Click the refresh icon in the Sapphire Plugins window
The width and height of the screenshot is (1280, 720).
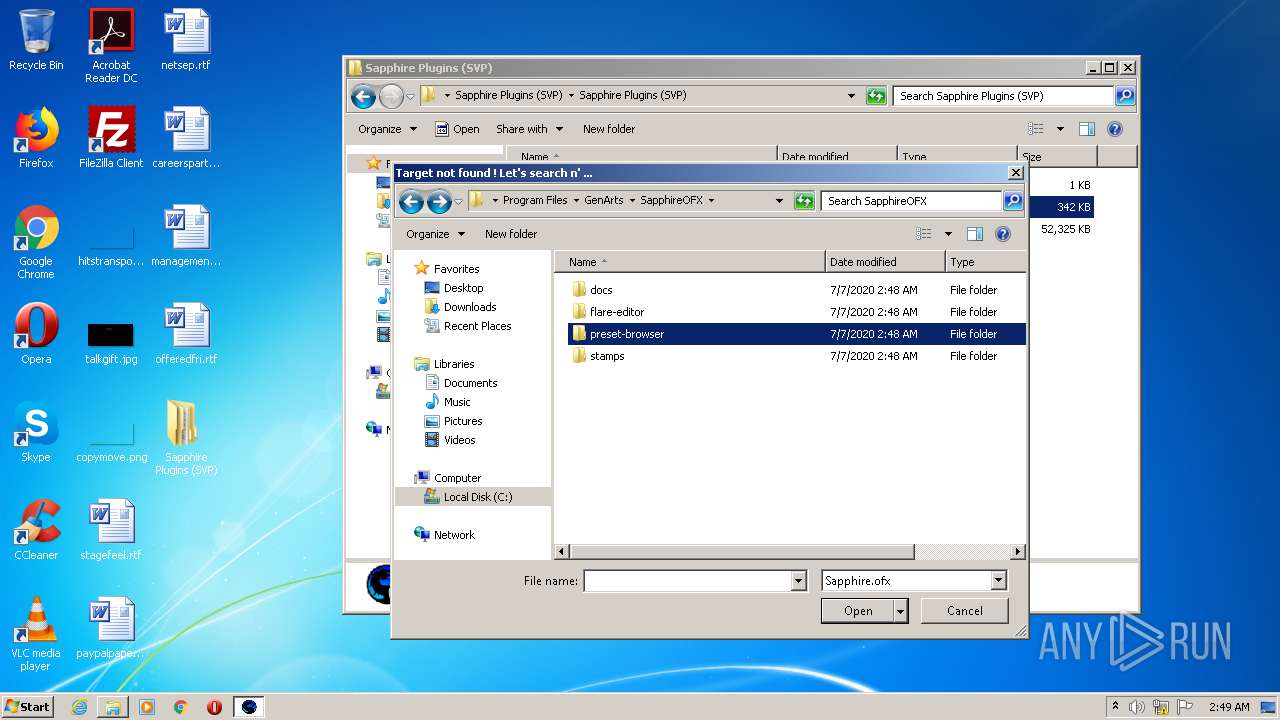tap(876, 96)
